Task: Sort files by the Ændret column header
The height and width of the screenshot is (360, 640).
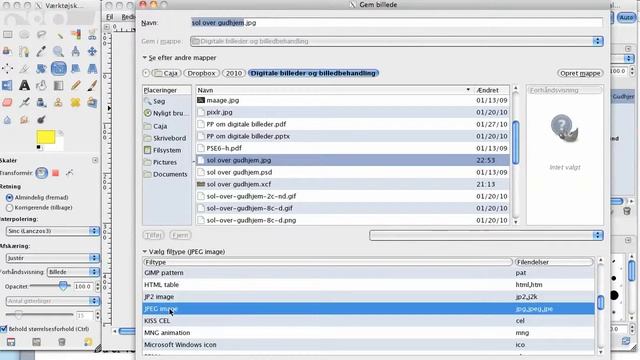Action: pyautogui.click(x=491, y=90)
